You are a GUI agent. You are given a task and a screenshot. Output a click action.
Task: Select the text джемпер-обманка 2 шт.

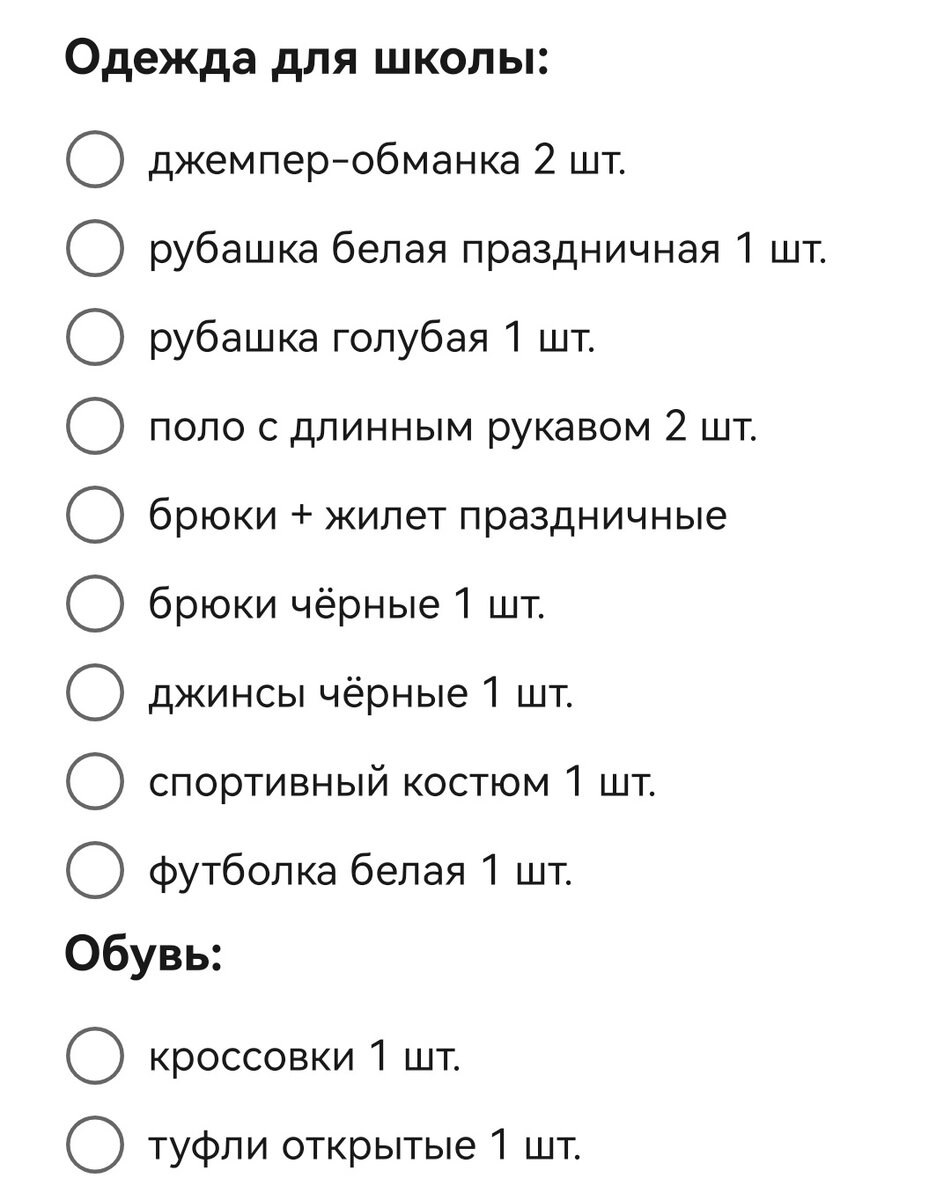[x=388, y=160]
